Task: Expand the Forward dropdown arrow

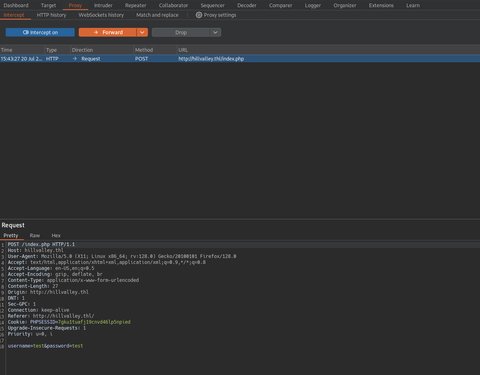Action: coord(142,32)
